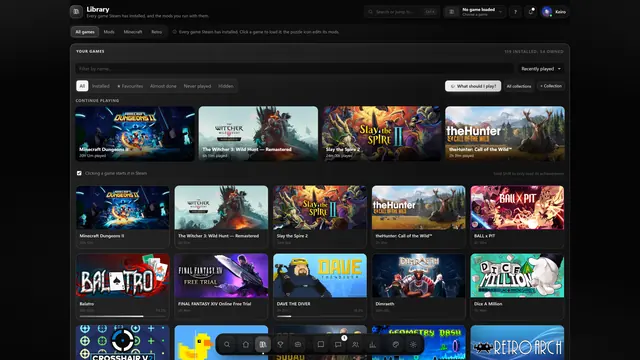Select the Crosshair V2 card
This screenshot has height=360, width=640.
[122, 342]
